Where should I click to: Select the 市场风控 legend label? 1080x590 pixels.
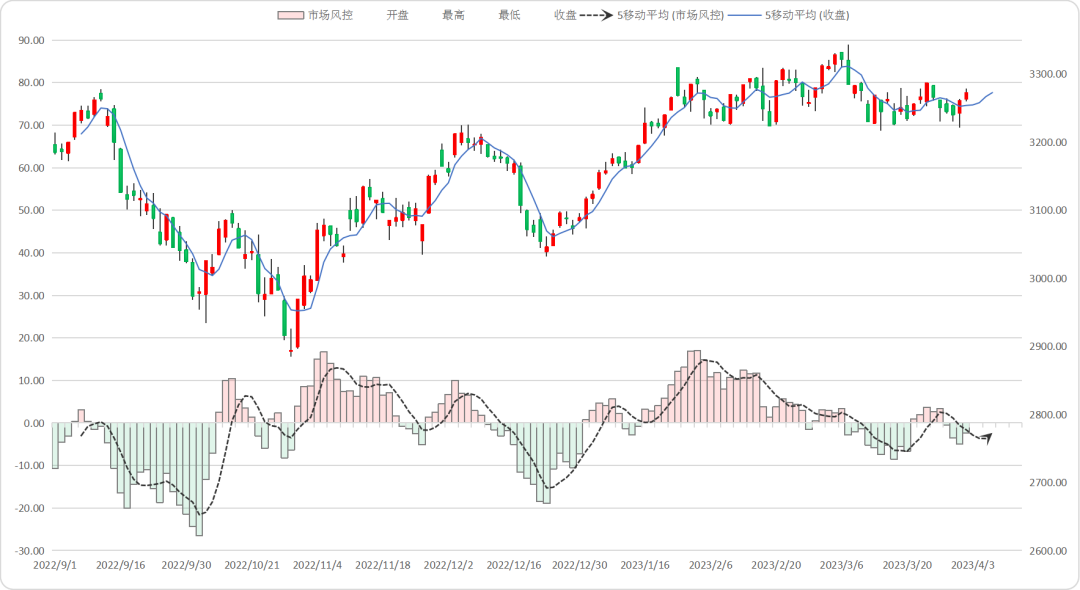[331, 15]
